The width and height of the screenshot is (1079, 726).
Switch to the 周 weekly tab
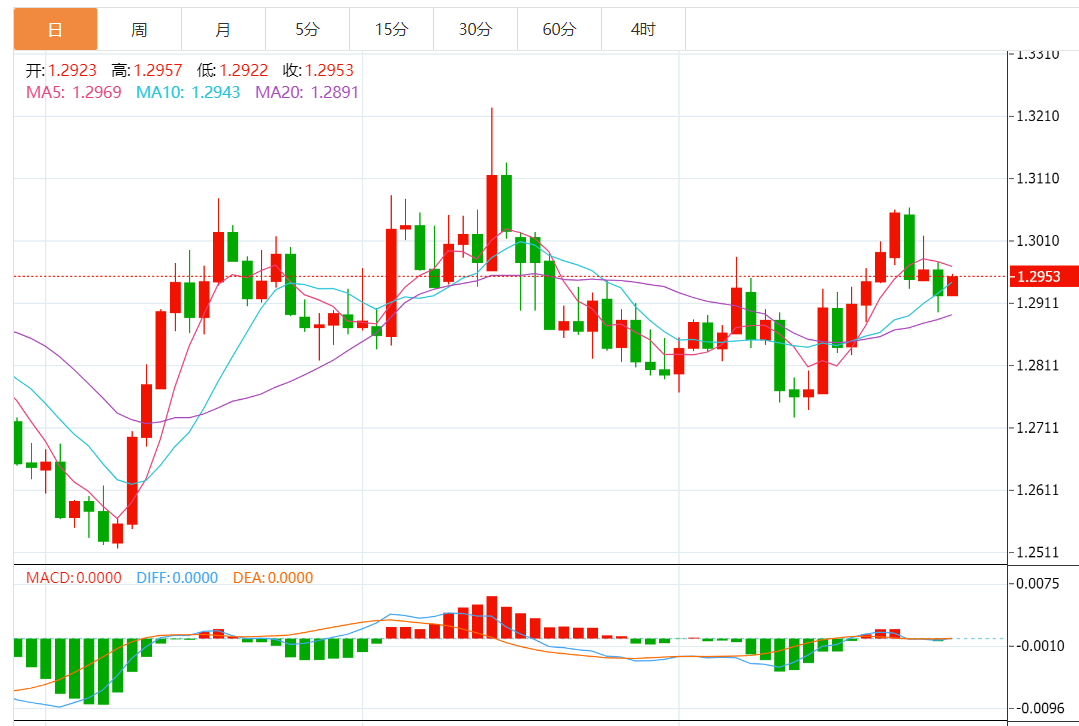coord(140,30)
